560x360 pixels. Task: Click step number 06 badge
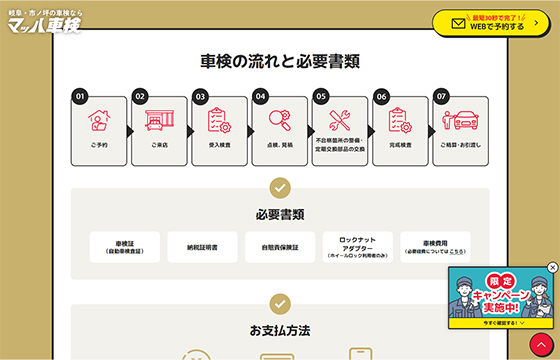(381, 96)
